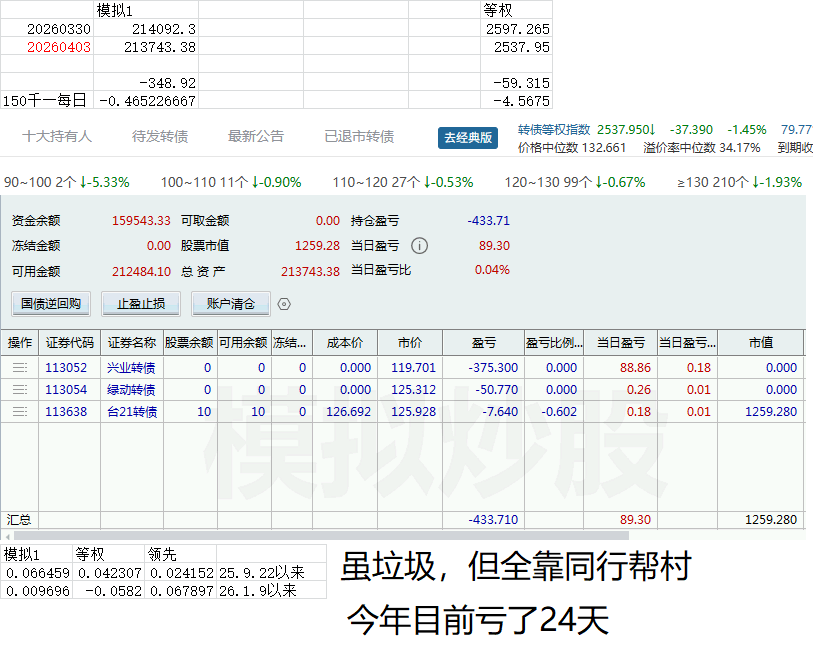Open row menu icon for 兴业转债

(x=19, y=368)
